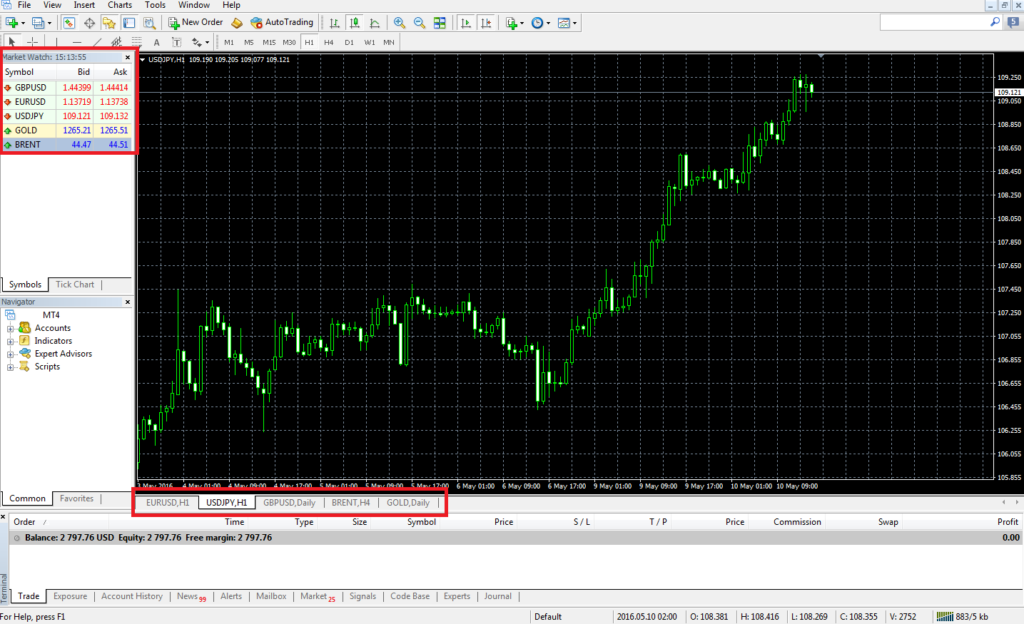
Task: Click the Tile Windows icon
Action: (x=439, y=22)
